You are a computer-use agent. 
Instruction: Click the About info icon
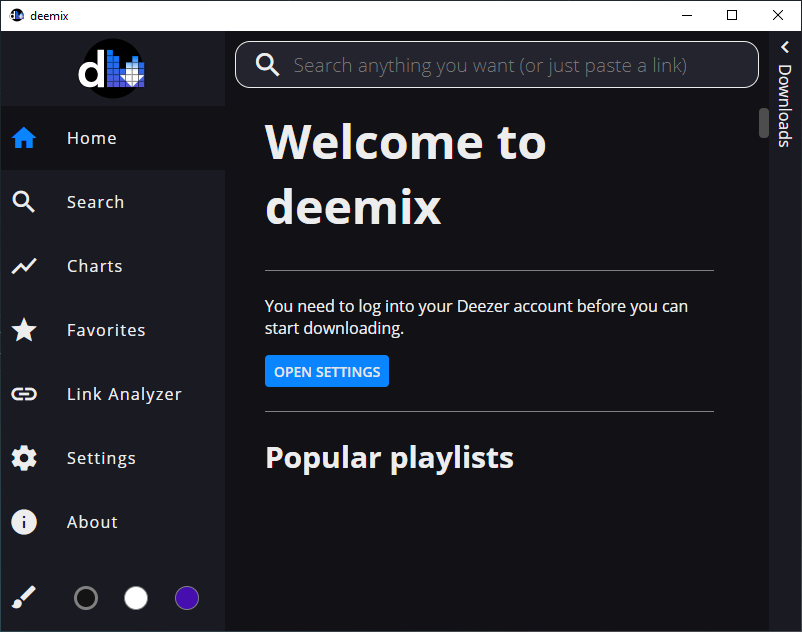pos(24,523)
